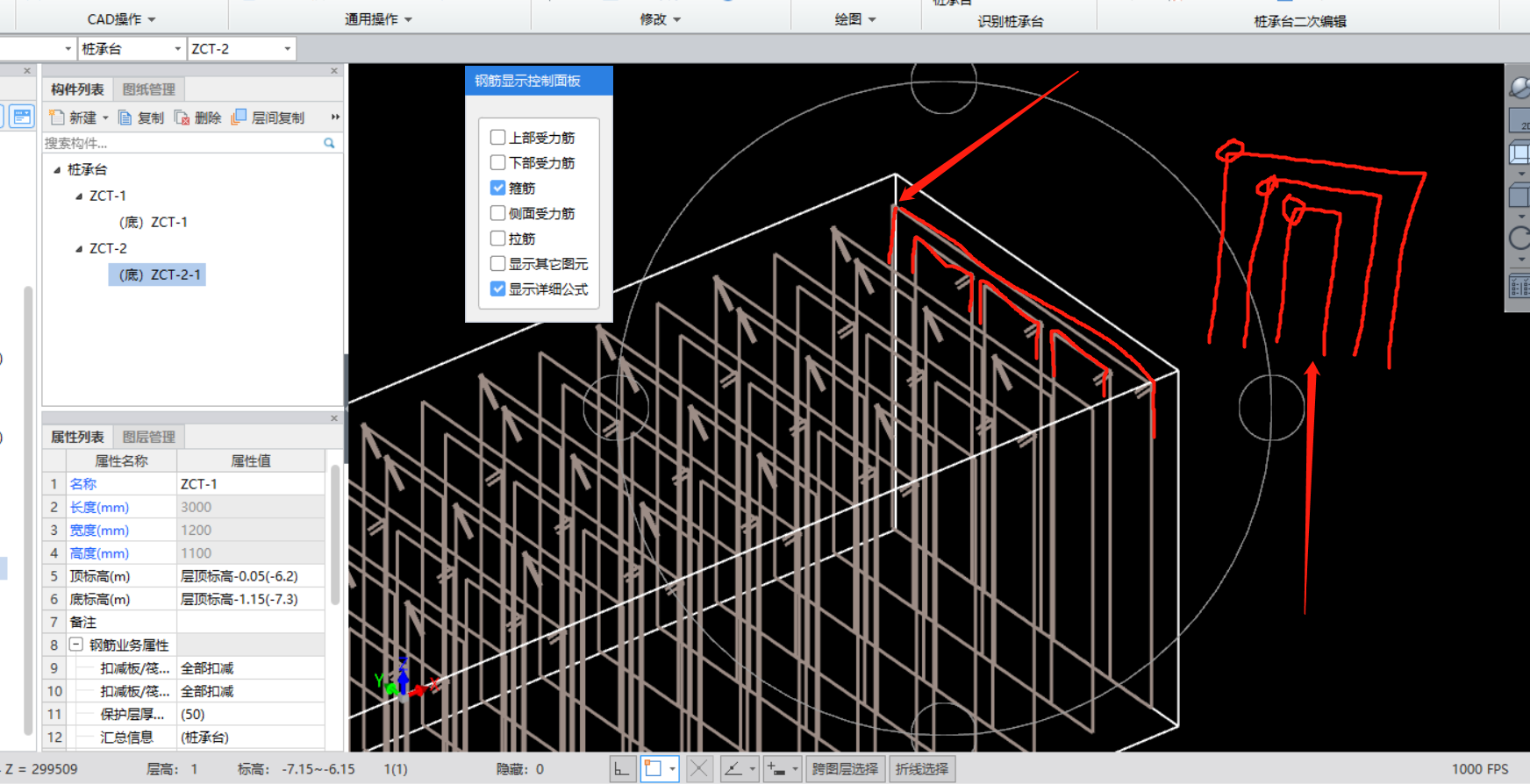Expand the component toolbar overflow arrows
Screen dimensions: 1530x784
tap(335, 117)
